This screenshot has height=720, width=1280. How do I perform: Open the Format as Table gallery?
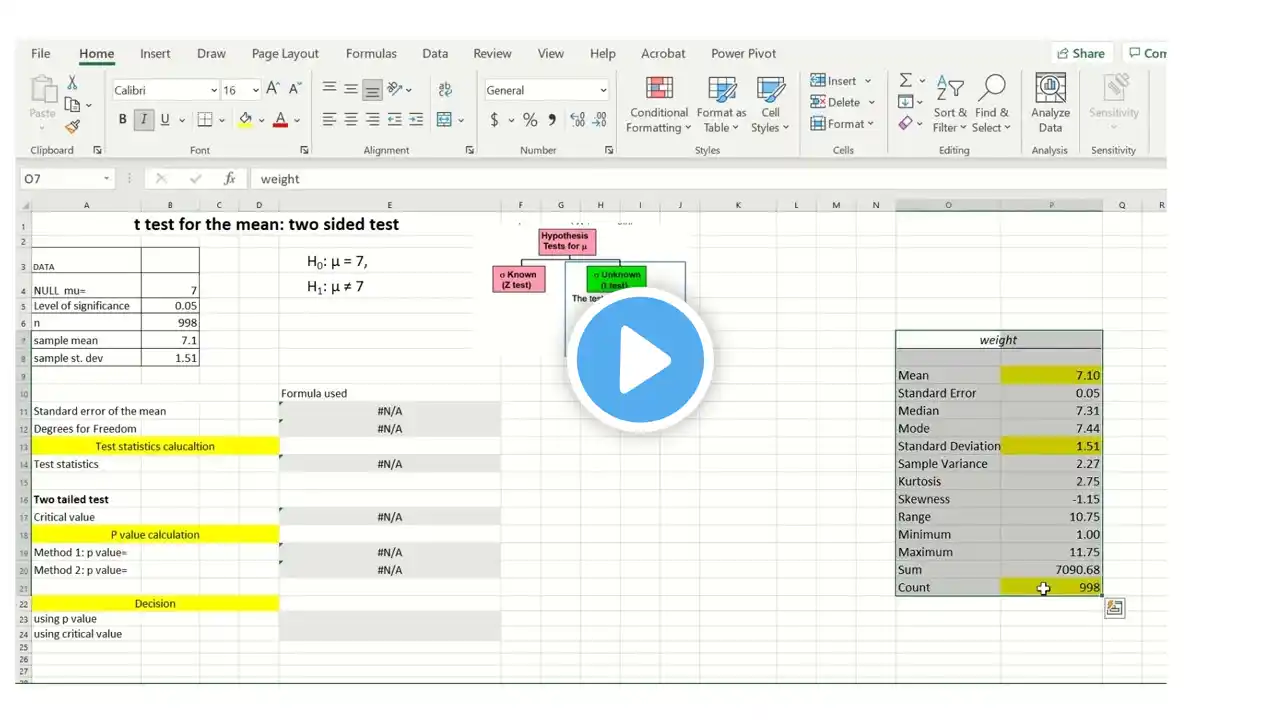point(721,103)
